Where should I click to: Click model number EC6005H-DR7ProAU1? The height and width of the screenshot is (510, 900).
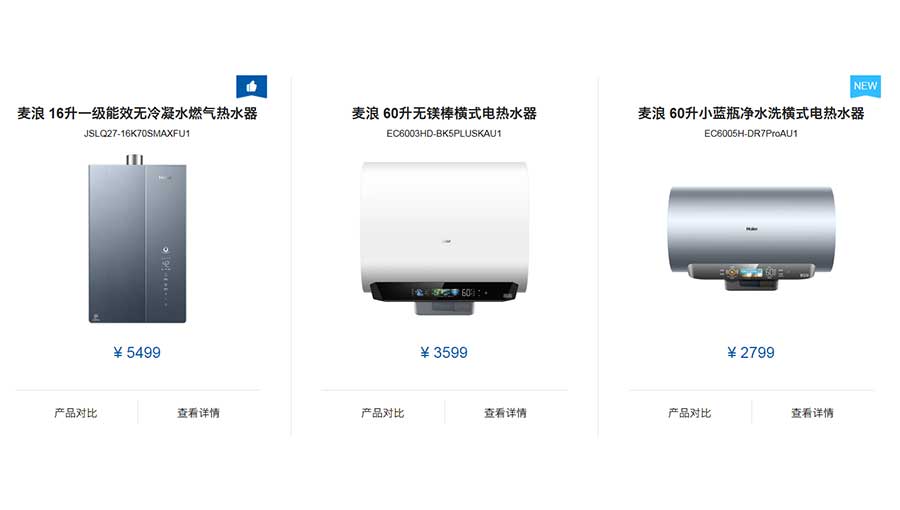(751, 134)
